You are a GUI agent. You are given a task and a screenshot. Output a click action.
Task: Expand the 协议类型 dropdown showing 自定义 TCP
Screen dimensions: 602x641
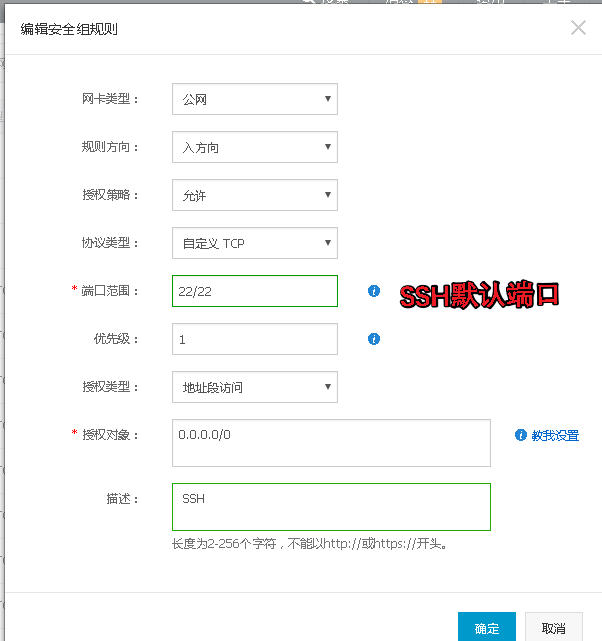(x=255, y=243)
